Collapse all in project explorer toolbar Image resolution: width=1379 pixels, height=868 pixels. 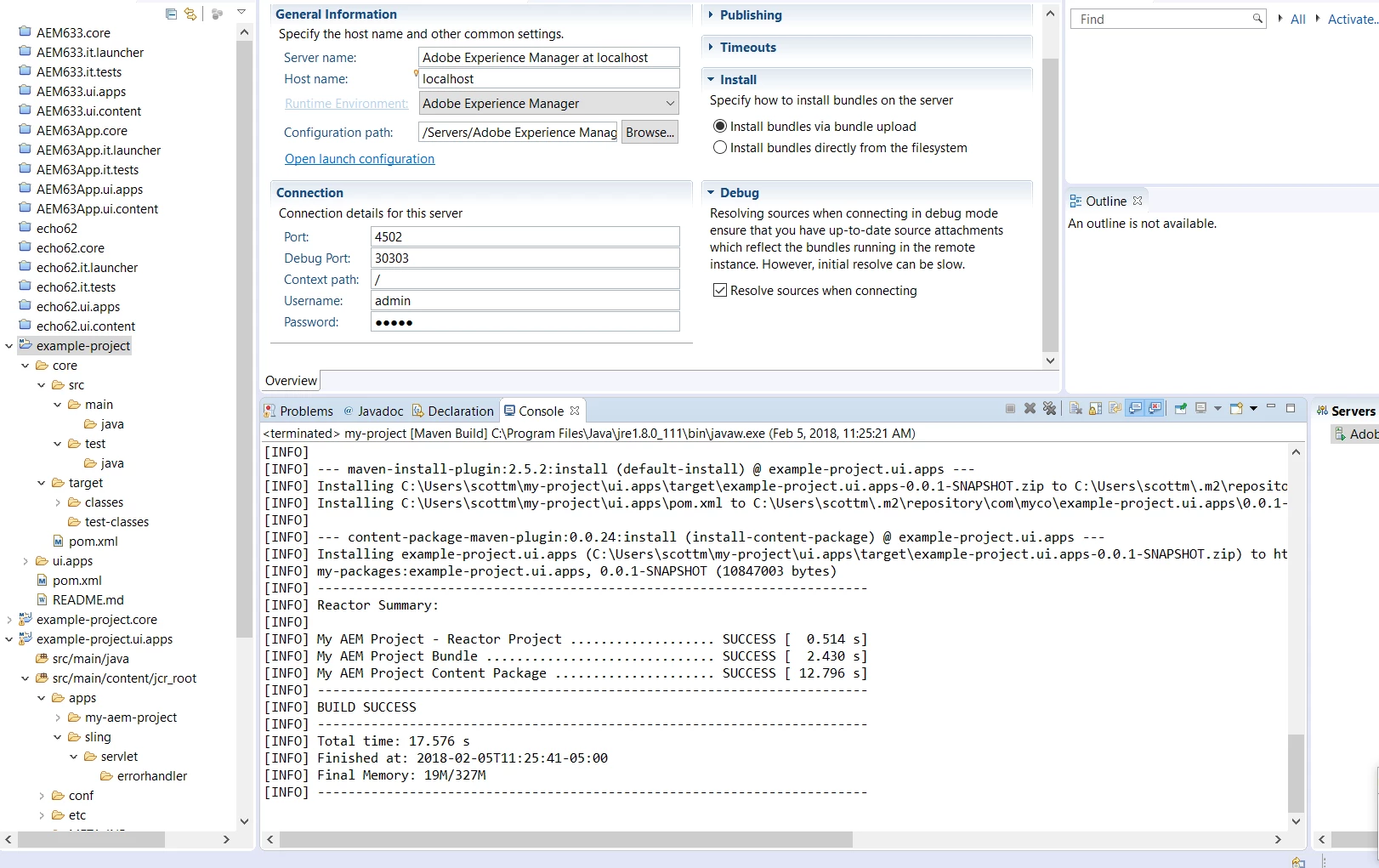pos(172,14)
